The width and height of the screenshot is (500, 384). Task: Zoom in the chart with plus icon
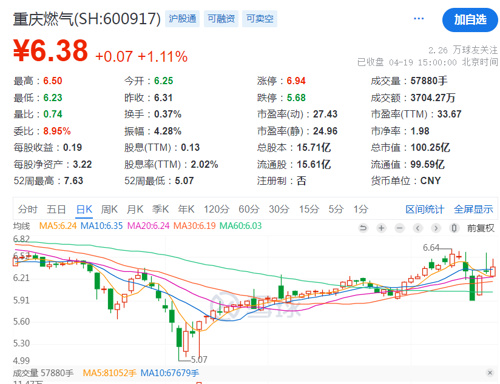tap(381, 228)
